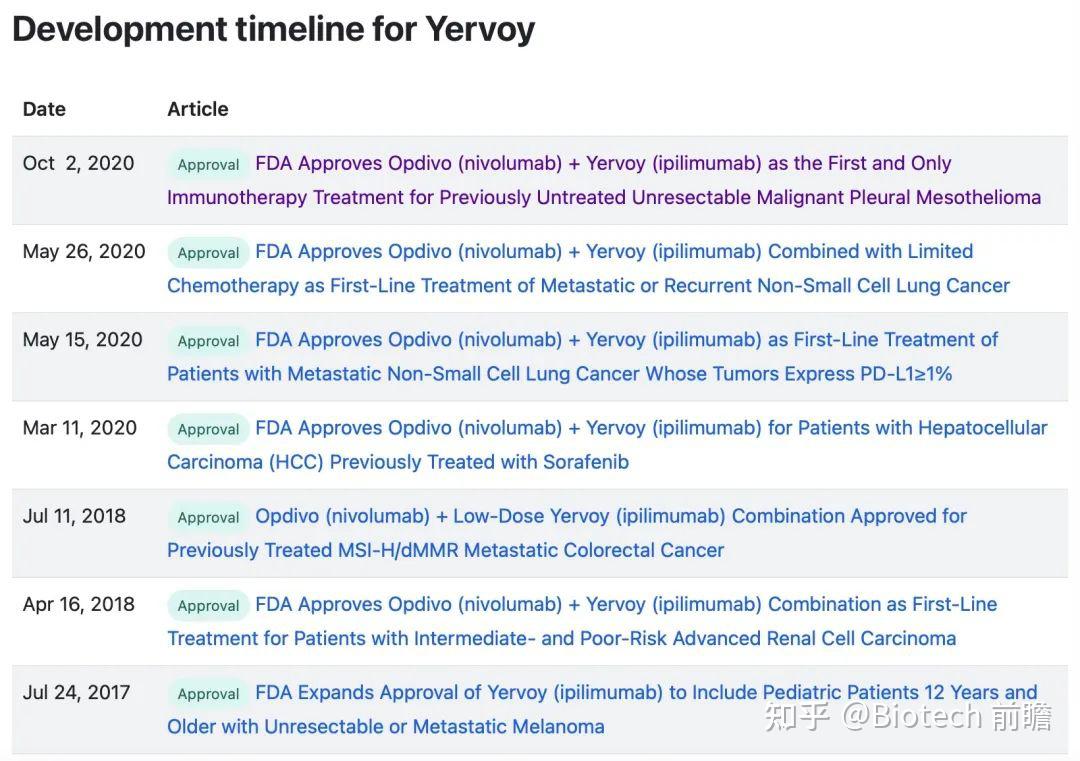Click the Approval badge for Apr 16, 2018
1080x761 pixels.
point(208,605)
